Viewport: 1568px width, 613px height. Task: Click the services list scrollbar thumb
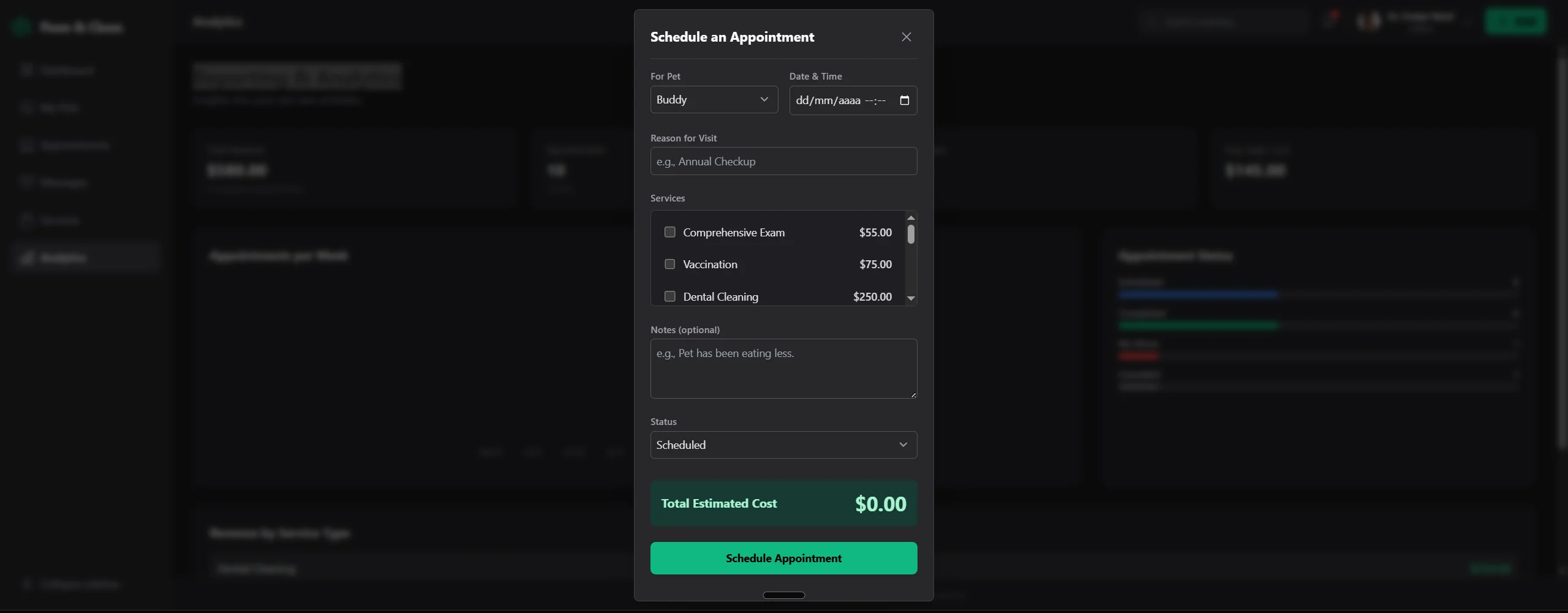911,234
